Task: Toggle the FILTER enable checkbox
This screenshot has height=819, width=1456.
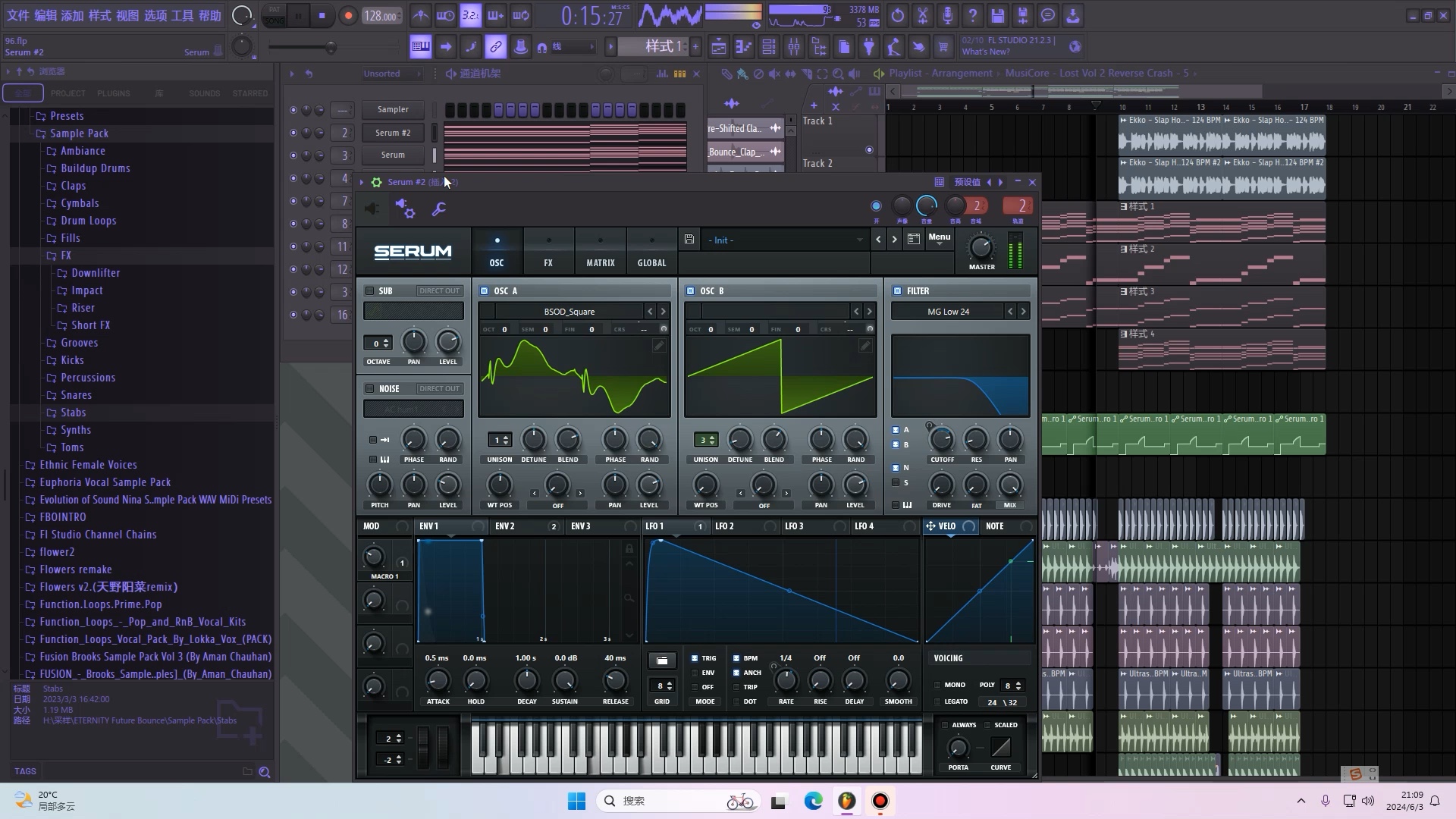Action: click(x=897, y=291)
